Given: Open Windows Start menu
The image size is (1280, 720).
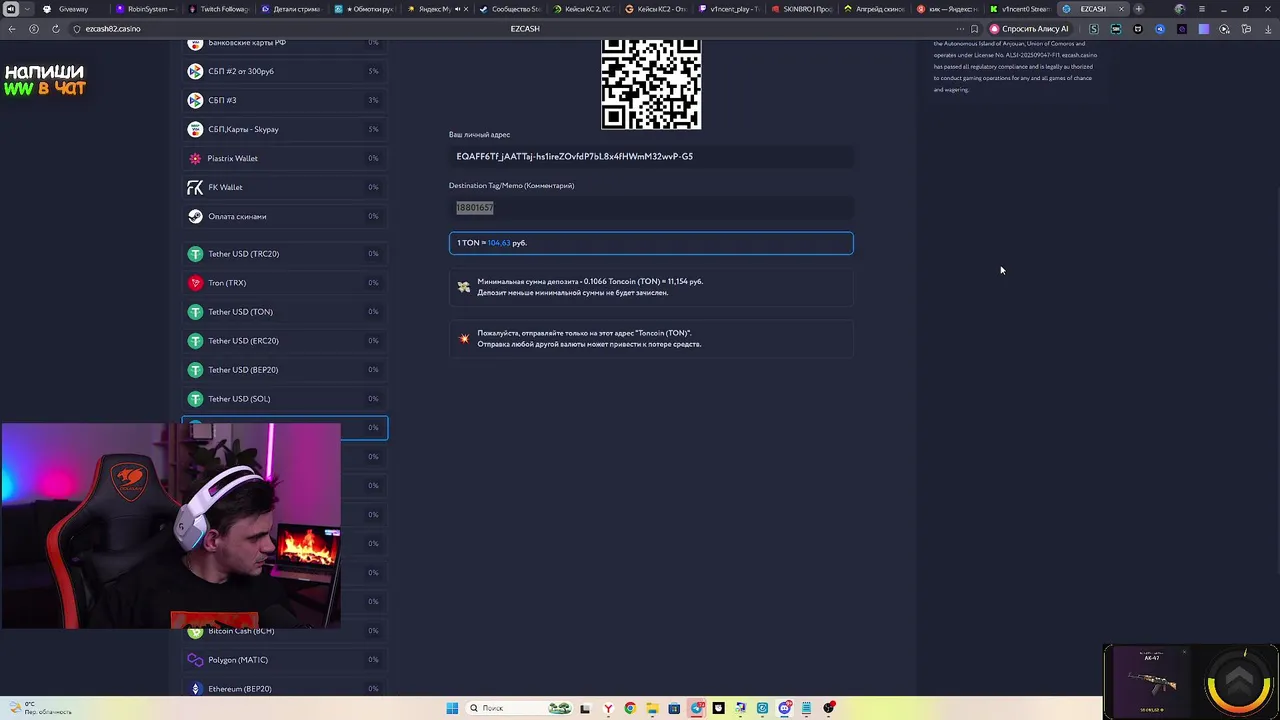Looking at the screenshot, I should pyautogui.click(x=452, y=708).
